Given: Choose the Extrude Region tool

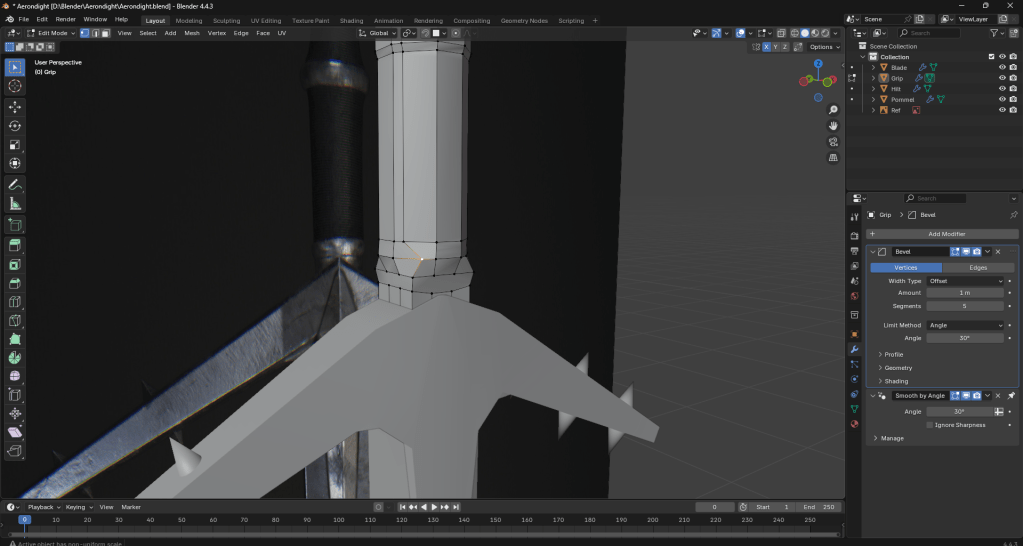Looking at the screenshot, I should click(15, 245).
